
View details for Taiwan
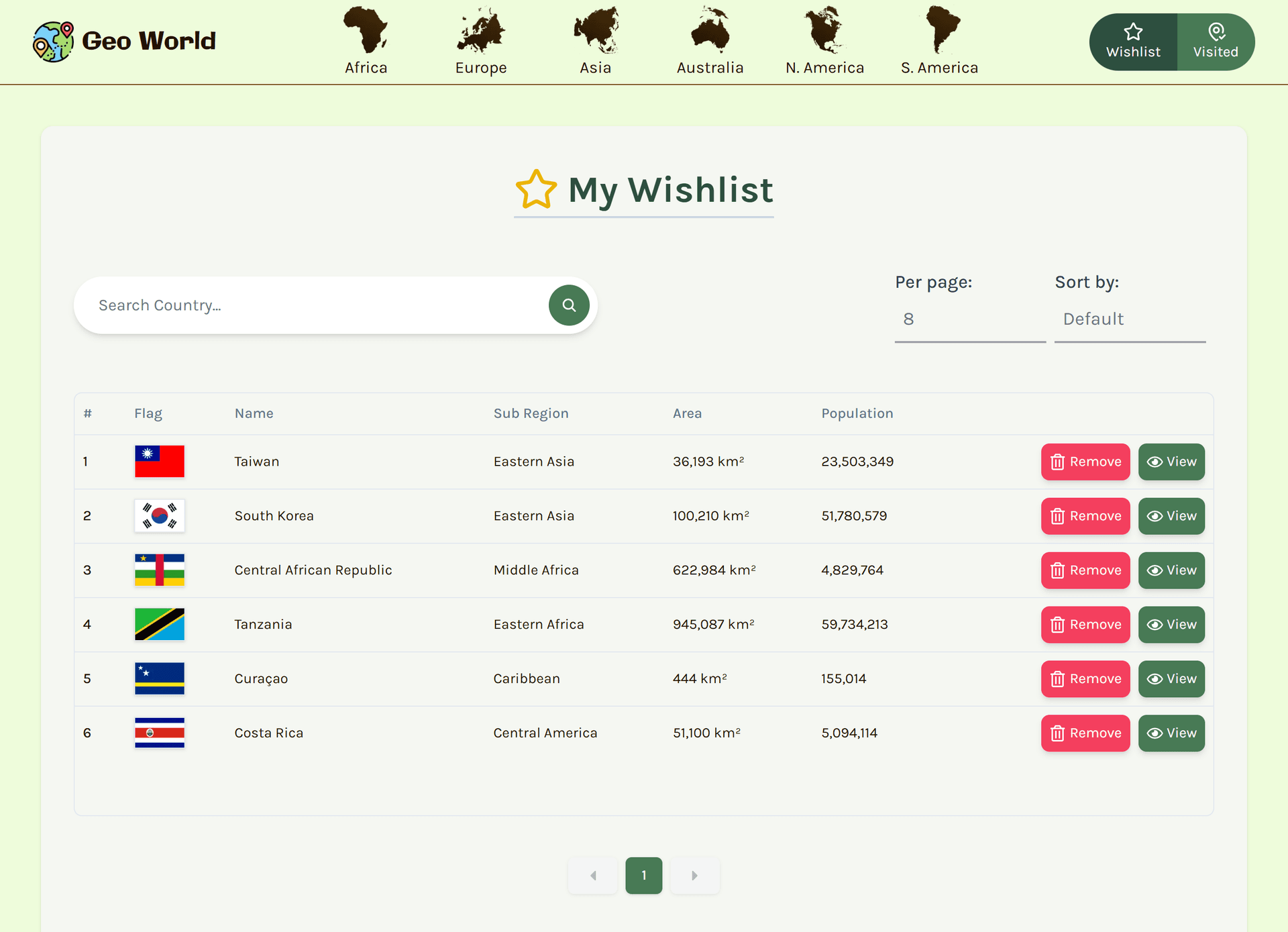pos(1171,462)
